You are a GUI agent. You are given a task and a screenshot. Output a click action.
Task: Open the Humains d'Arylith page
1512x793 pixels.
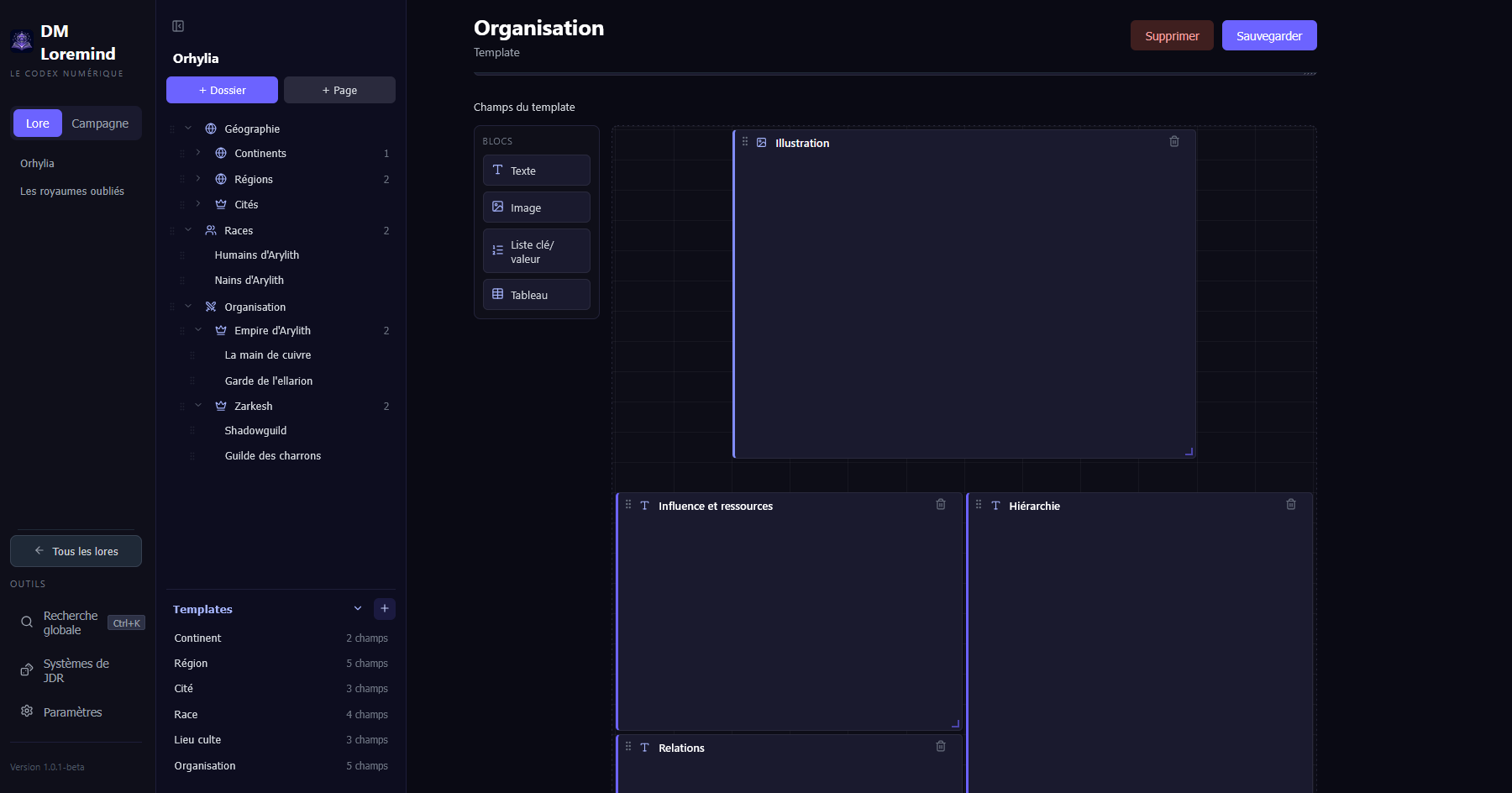[257, 255]
